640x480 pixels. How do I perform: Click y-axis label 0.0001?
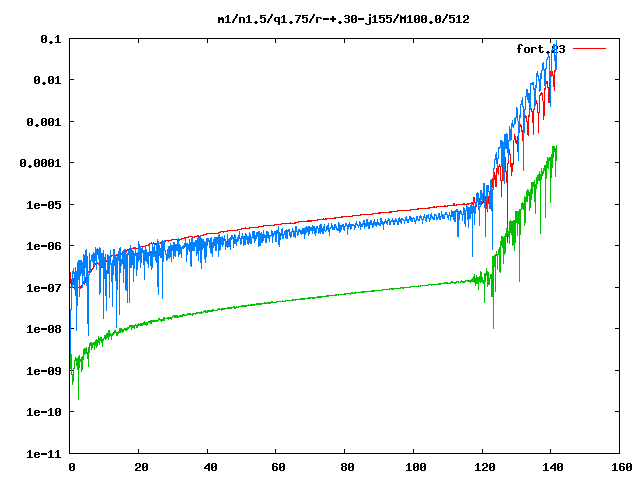[x=40, y=163]
